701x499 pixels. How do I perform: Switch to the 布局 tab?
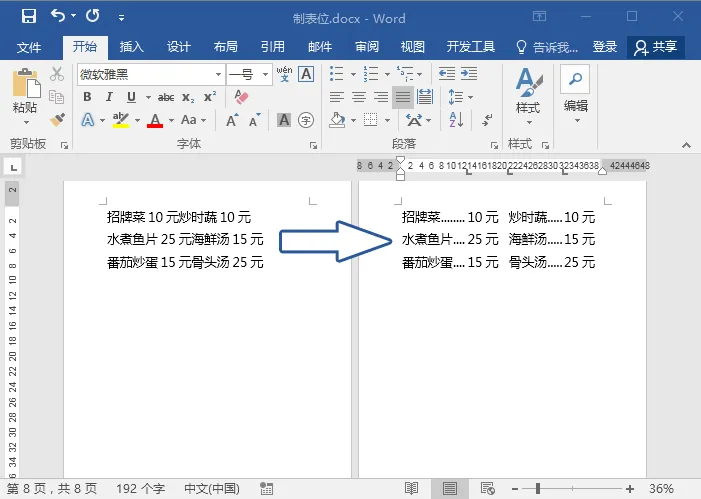pos(226,47)
